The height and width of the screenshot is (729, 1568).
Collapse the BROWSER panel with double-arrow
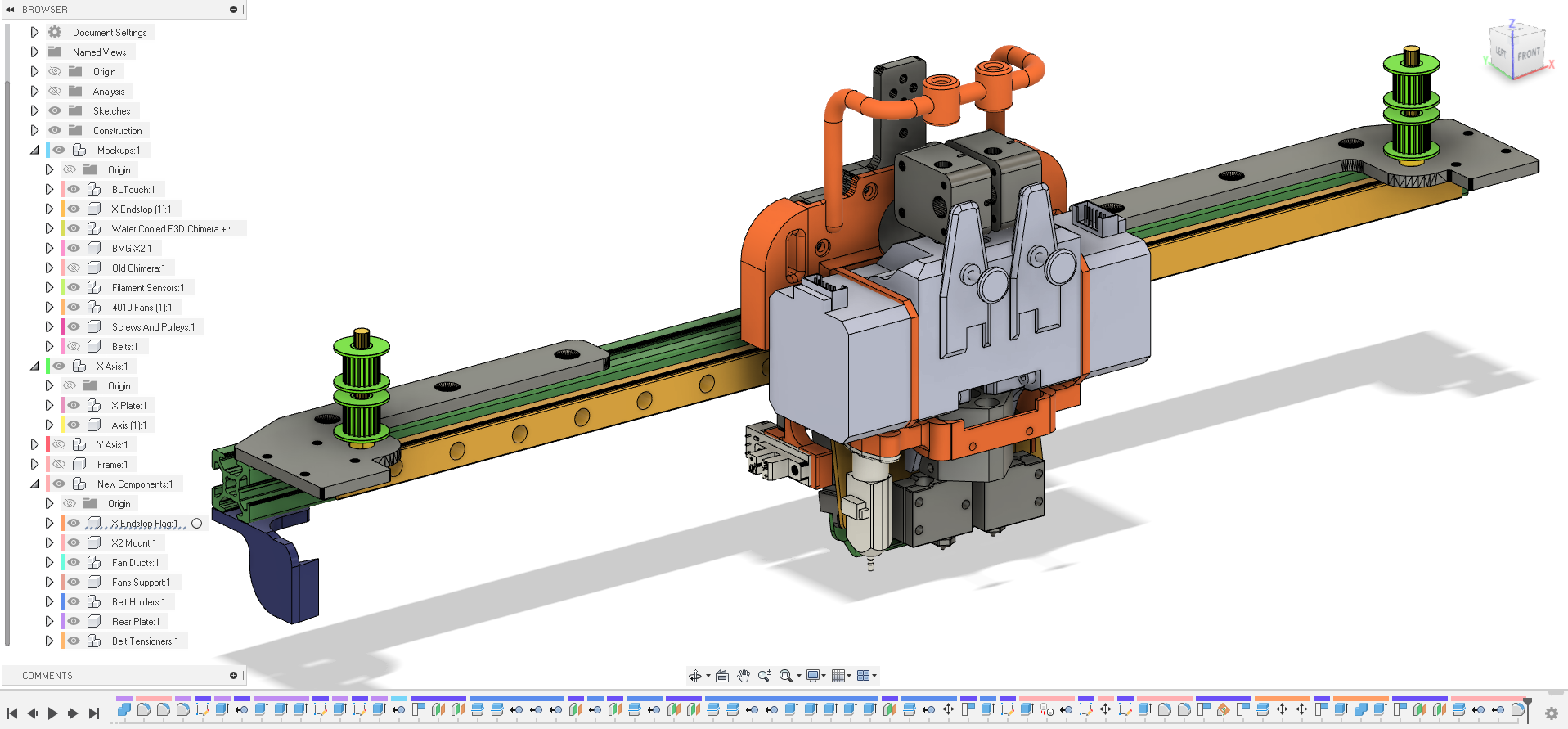tap(11, 9)
